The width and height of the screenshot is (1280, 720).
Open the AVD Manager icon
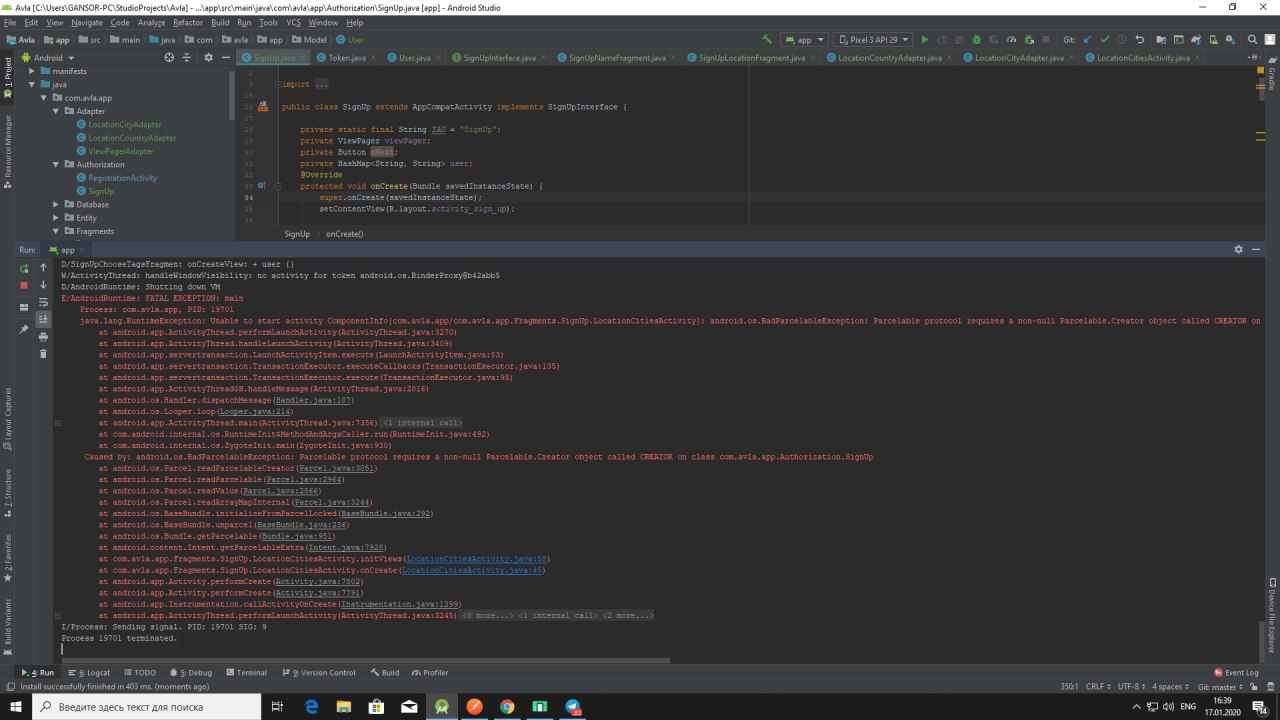(1212, 40)
